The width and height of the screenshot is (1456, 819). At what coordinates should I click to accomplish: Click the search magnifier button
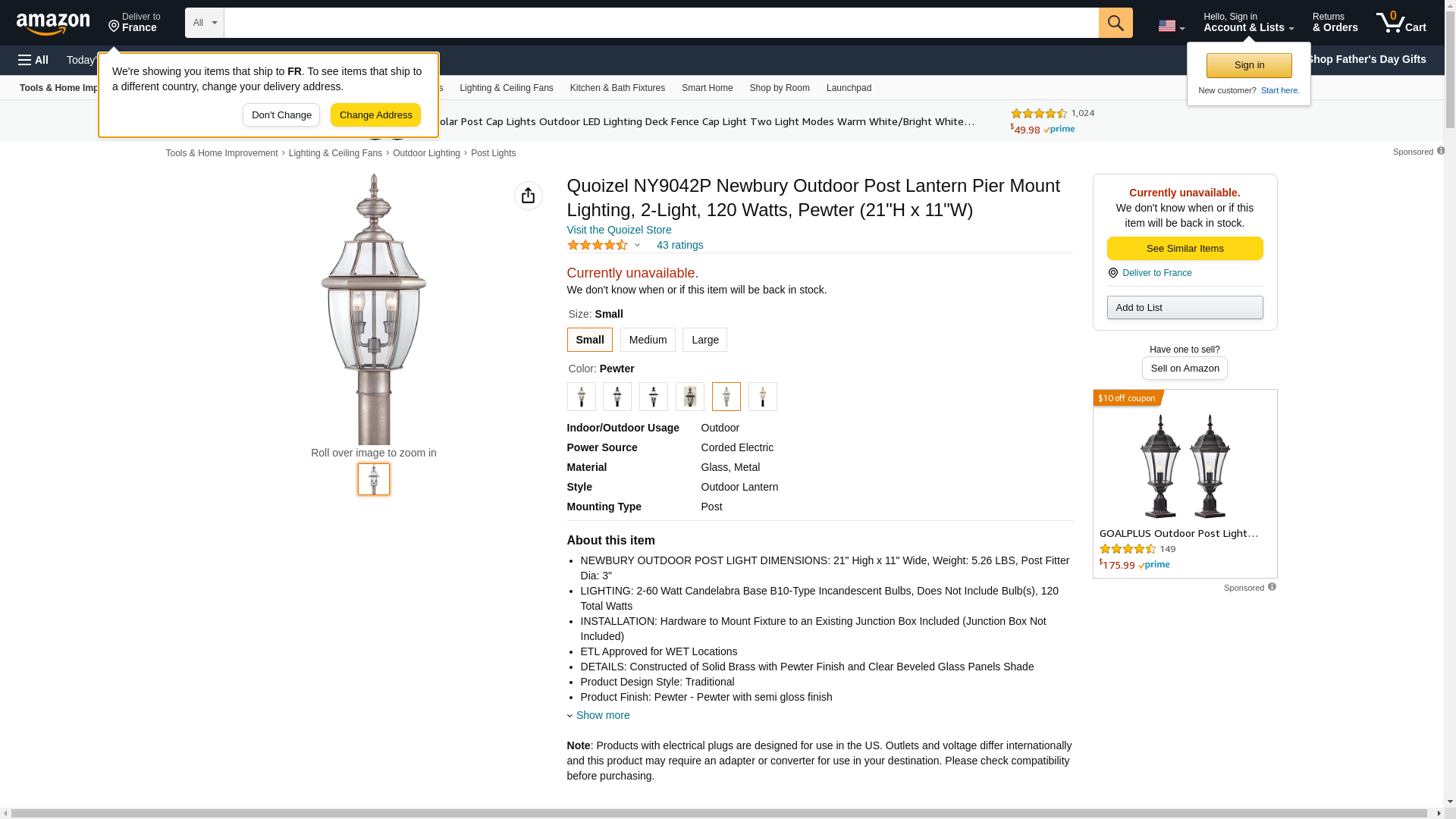[1116, 23]
